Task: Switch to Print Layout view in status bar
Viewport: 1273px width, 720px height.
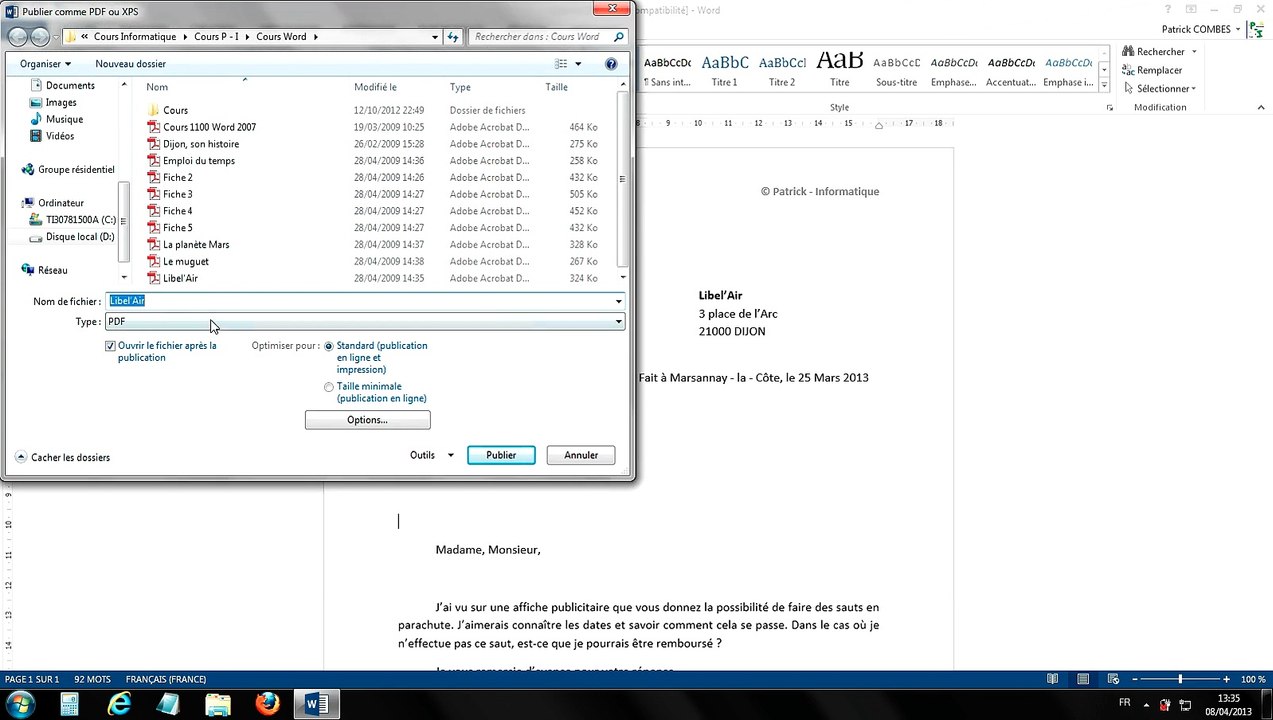Action: (1085, 679)
